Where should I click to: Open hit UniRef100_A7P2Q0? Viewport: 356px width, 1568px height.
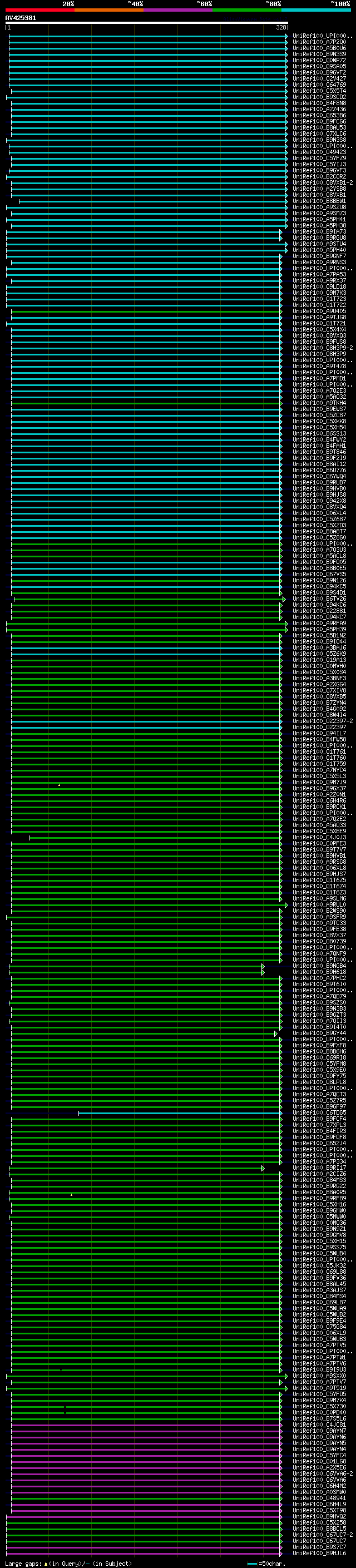(319, 42)
